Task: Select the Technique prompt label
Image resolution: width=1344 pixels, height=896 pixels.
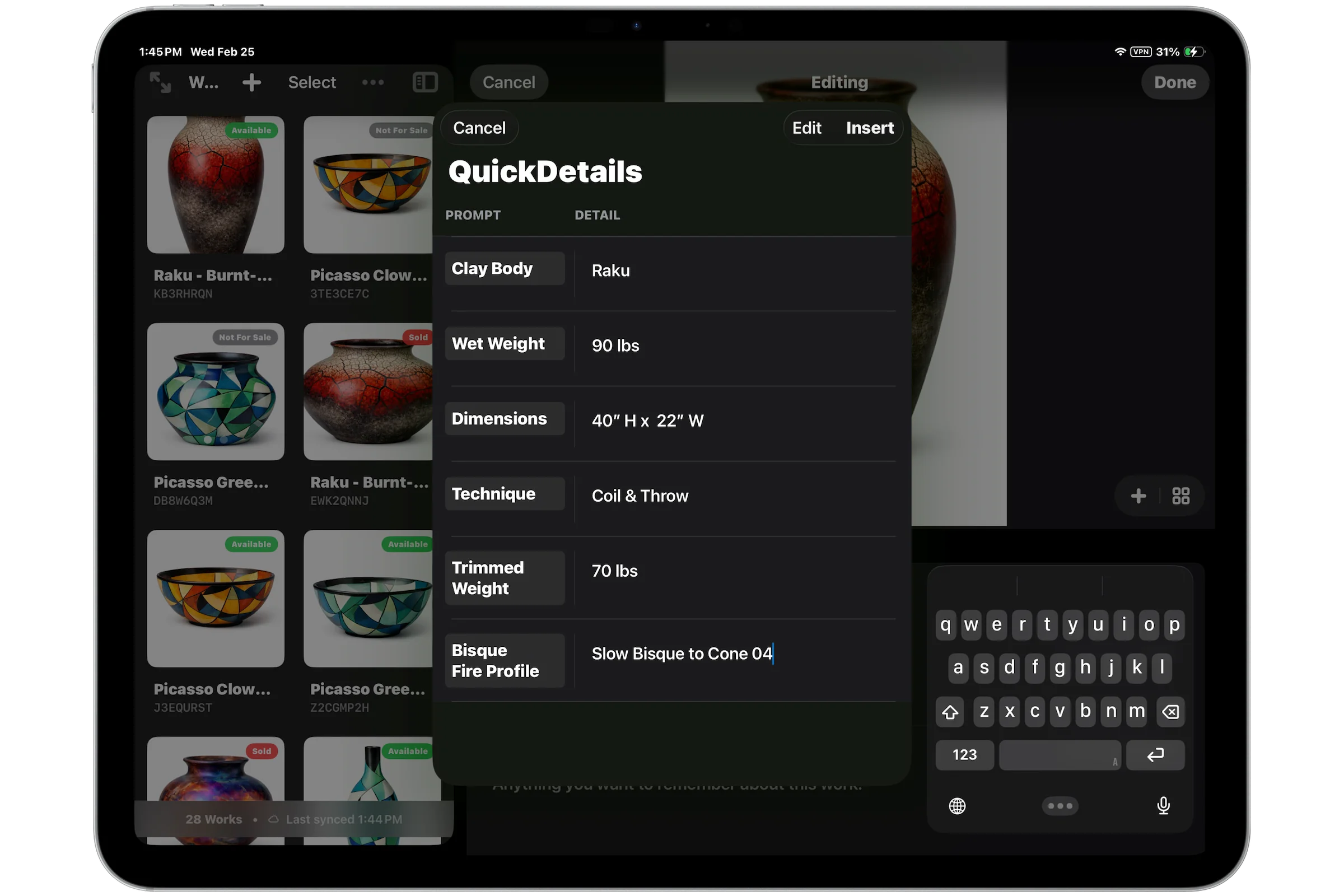Action: (x=505, y=494)
